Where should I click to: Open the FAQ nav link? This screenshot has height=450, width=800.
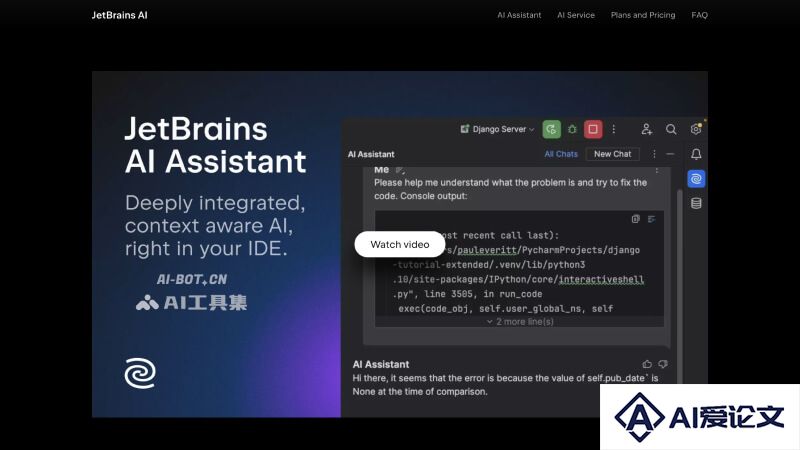click(699, 15)
